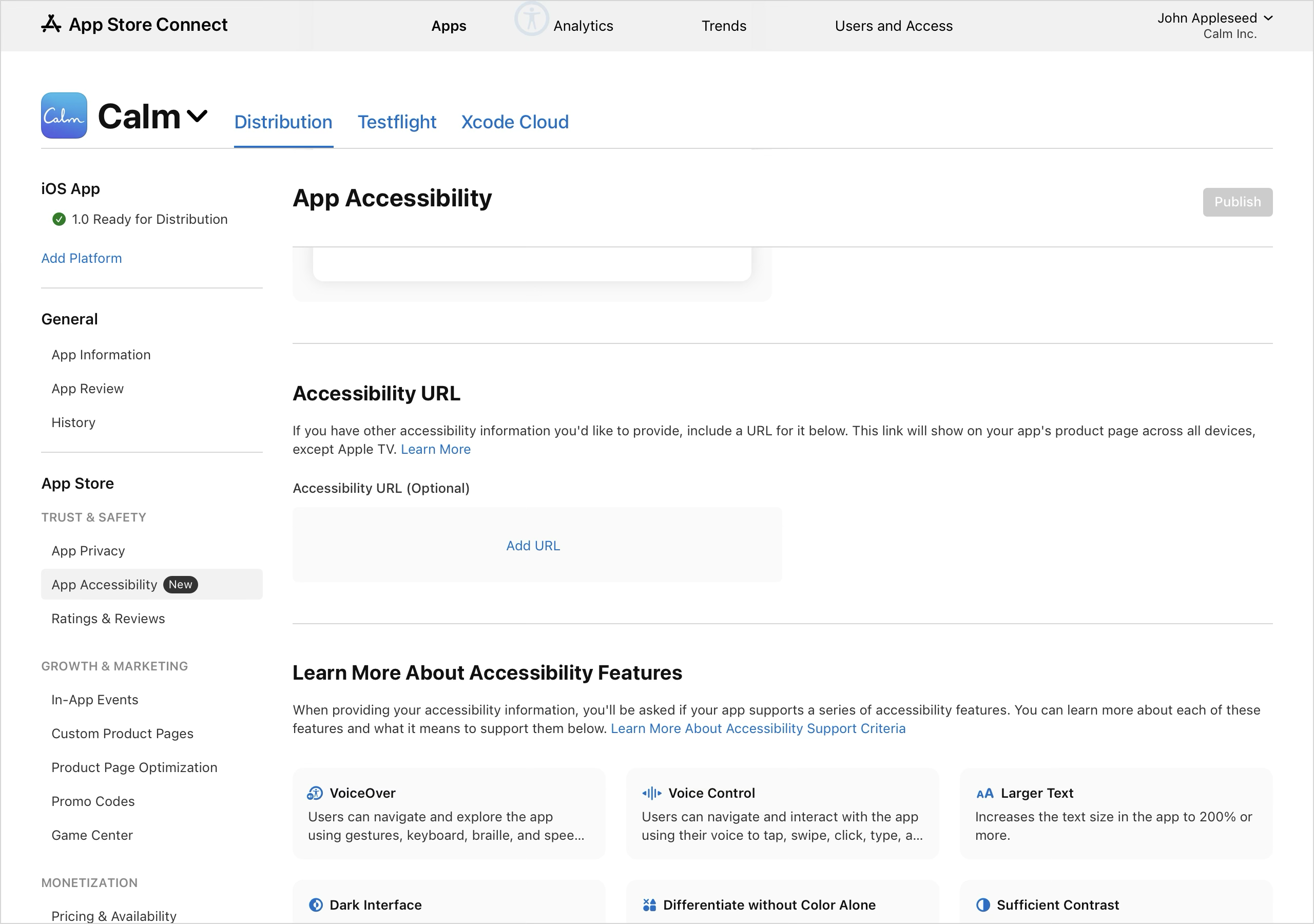The width and height of the screenshot is (1314, 924).
Task: Switch to the Testflight tab
Action: [397, 122]
